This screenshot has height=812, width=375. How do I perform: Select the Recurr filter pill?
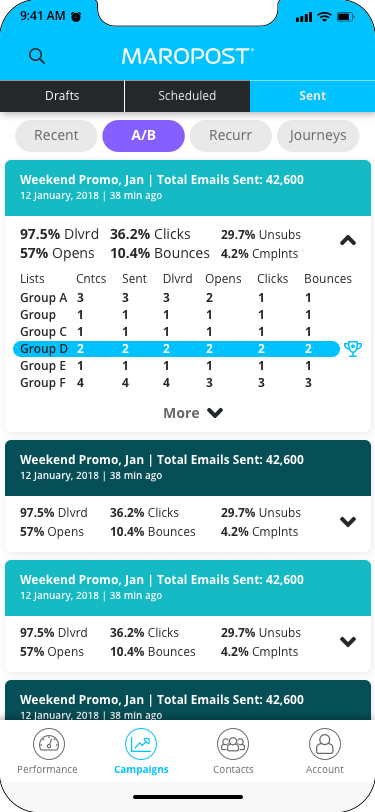230,136
